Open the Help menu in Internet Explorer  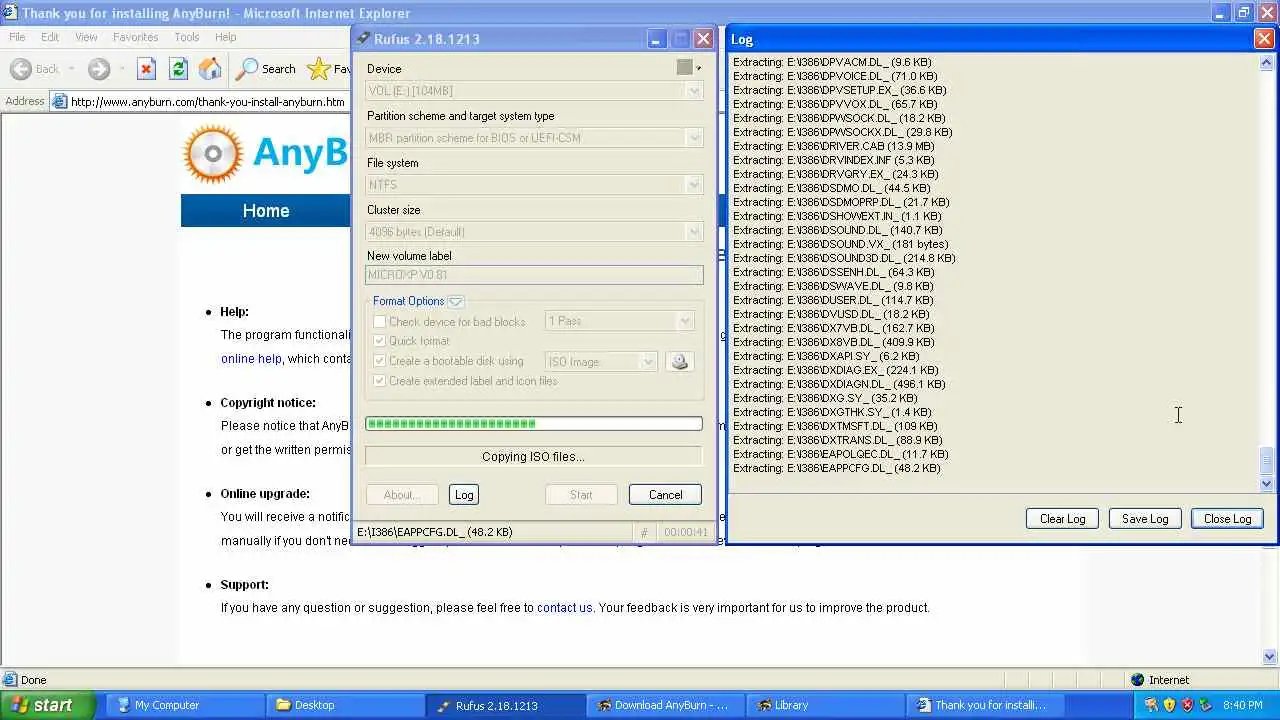click(x=226, y=37)
